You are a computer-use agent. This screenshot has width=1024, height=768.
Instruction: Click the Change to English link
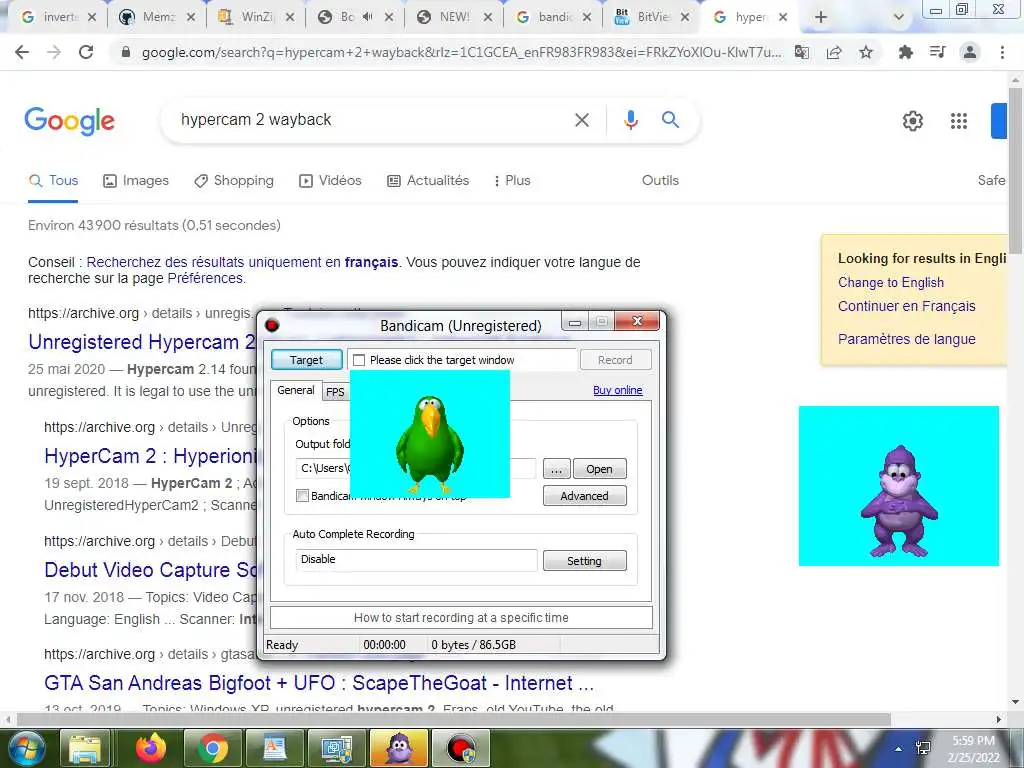click(891, 282)
